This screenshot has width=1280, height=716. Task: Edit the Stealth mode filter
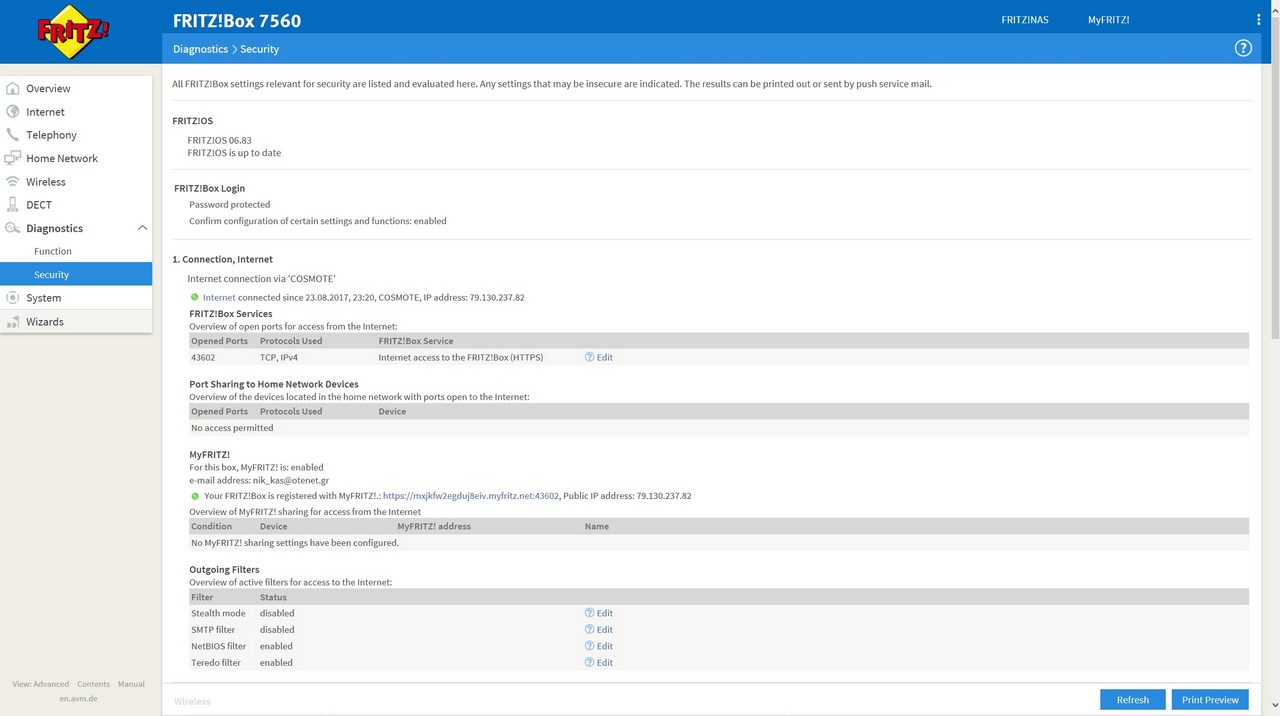click(x=604, y=613)
